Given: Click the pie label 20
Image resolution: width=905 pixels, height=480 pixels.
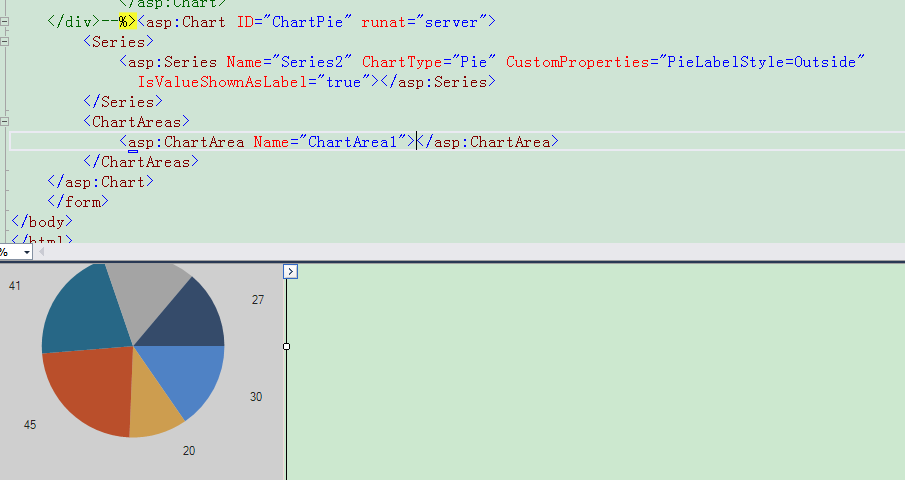Looking at the screenshot, I should point(189,451).
